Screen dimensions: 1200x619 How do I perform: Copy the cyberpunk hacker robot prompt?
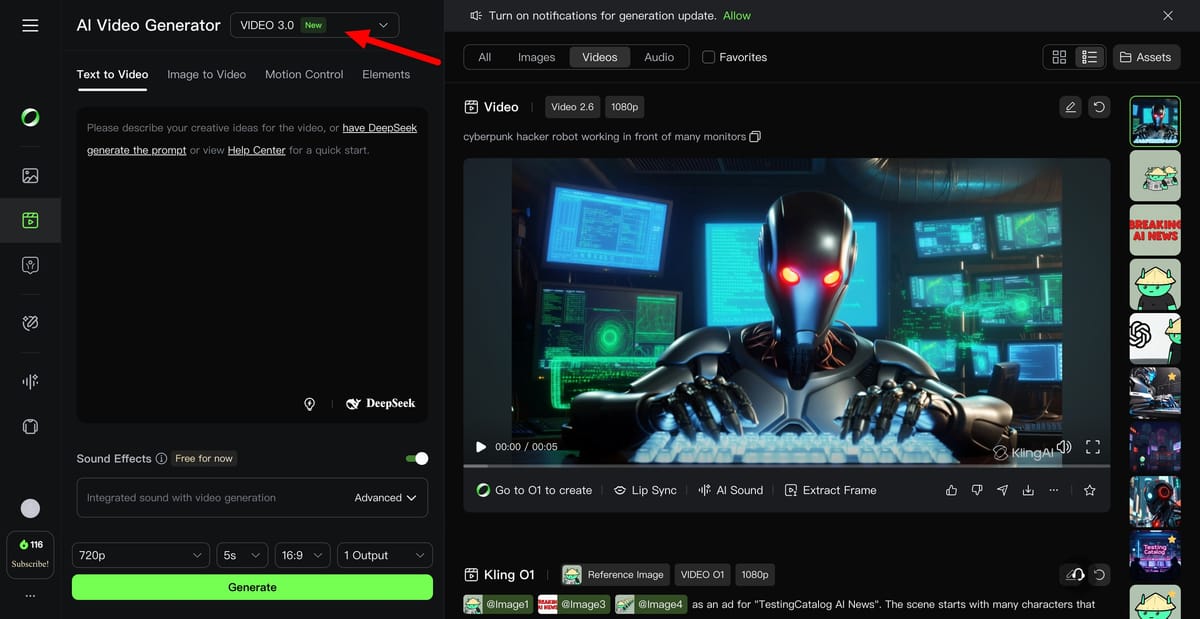point(756,136)
